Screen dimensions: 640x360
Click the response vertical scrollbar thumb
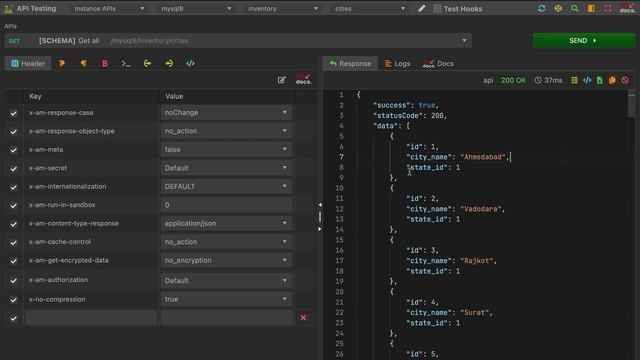(x=631, y=104)
